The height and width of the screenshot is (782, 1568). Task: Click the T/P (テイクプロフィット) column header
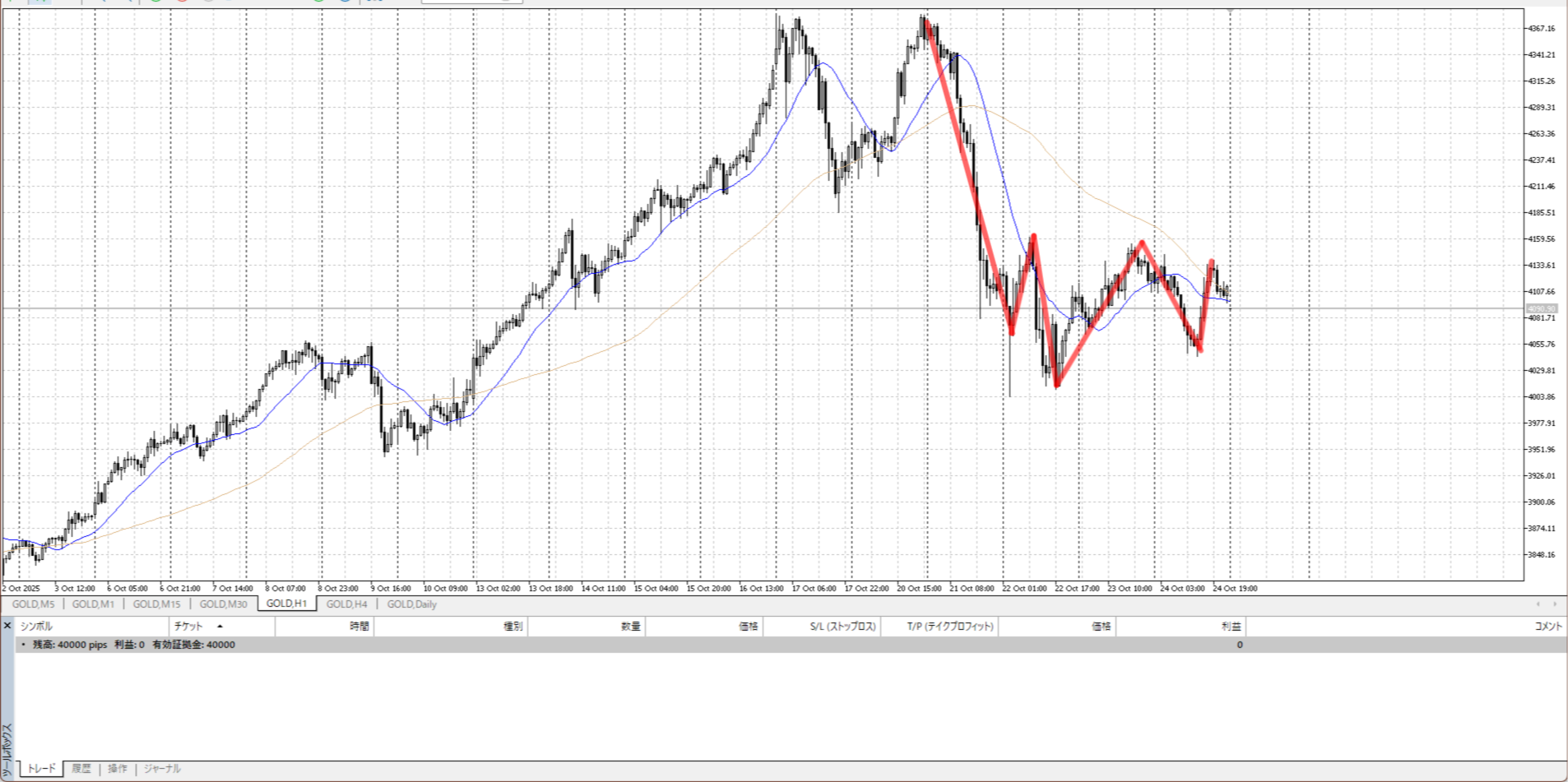coord(951,627)
